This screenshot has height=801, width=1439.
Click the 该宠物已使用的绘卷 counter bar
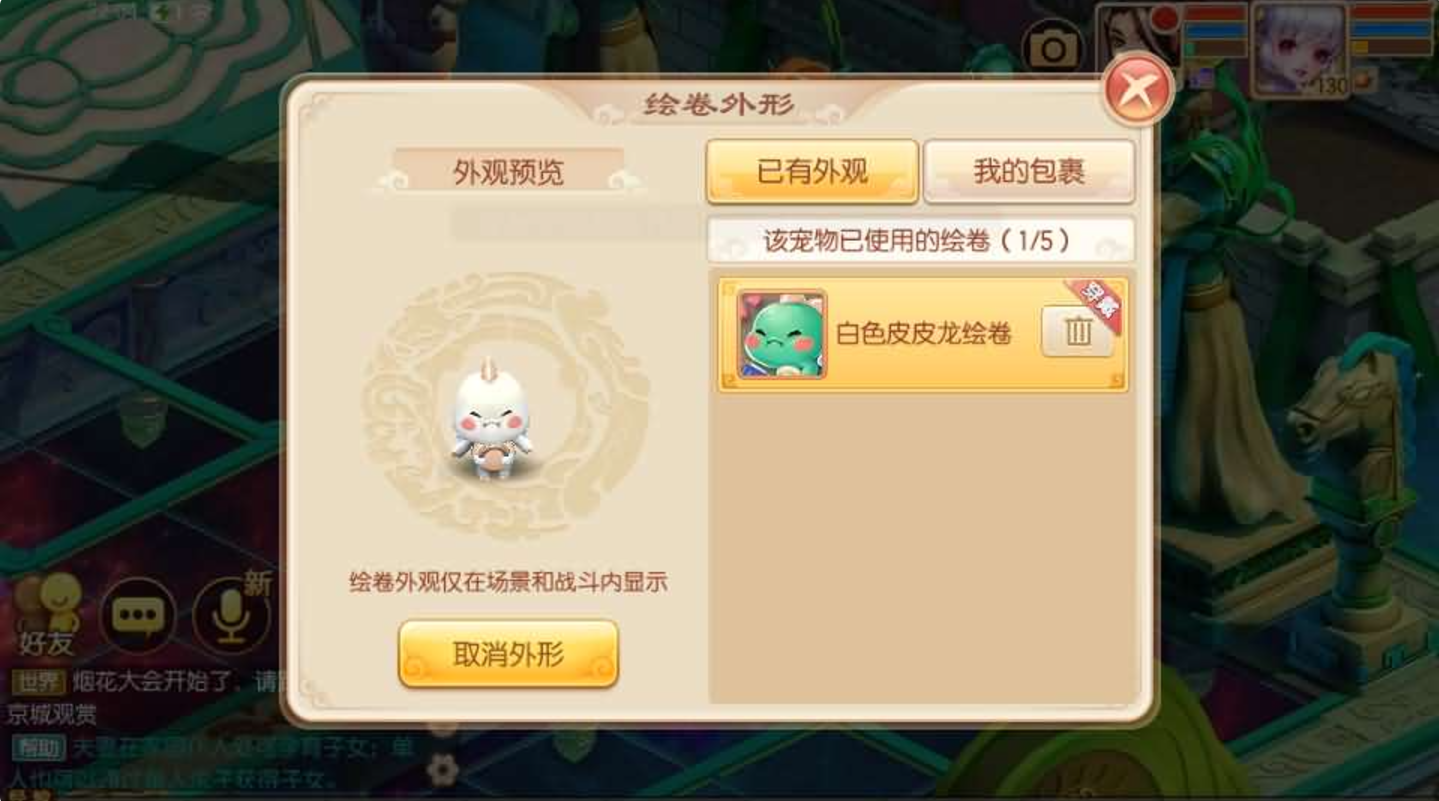click(x=920, y=240)
